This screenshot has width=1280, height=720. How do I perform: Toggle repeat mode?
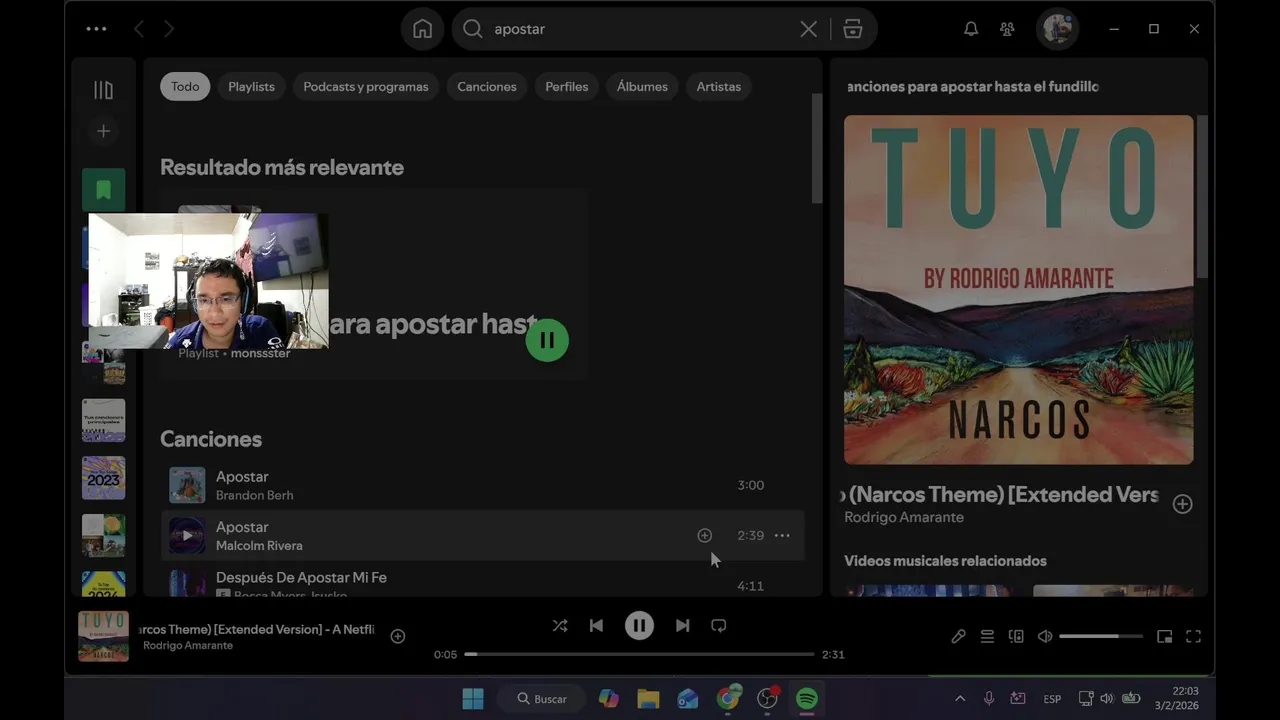(x=718, y=625)
